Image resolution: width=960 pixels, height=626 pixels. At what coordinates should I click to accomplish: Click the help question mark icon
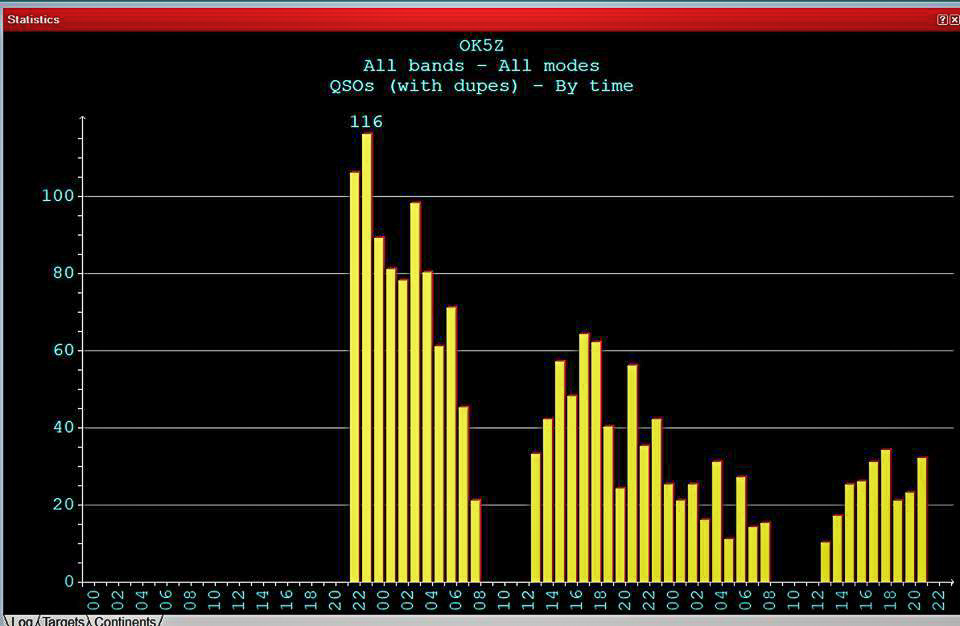pos(941,19)
